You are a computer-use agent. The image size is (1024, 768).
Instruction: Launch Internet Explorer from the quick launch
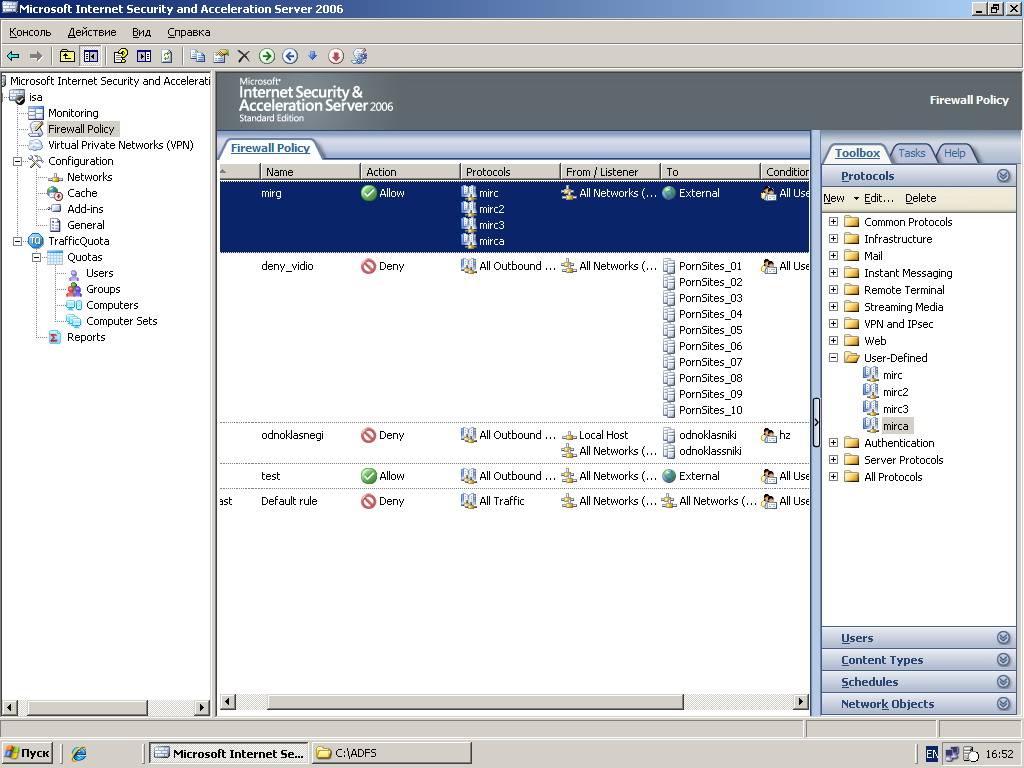(x=79, y=754)
